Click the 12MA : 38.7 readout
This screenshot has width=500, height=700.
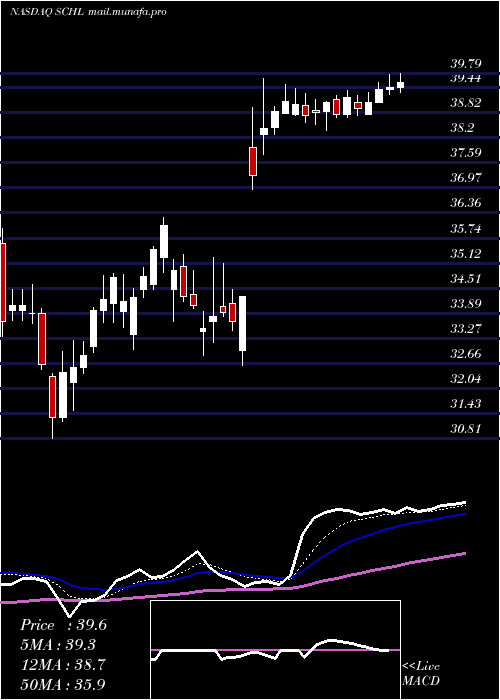(x=62, y=665)
